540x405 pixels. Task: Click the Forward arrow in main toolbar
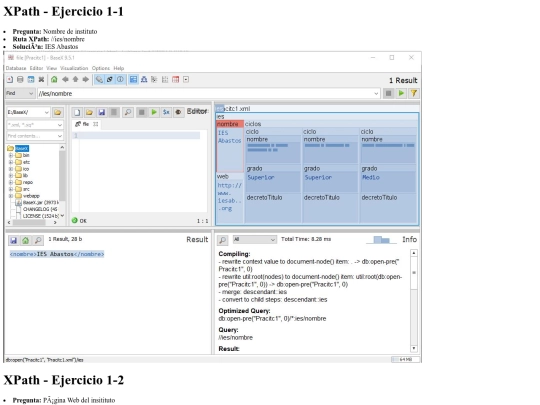(x=85, y=80)
